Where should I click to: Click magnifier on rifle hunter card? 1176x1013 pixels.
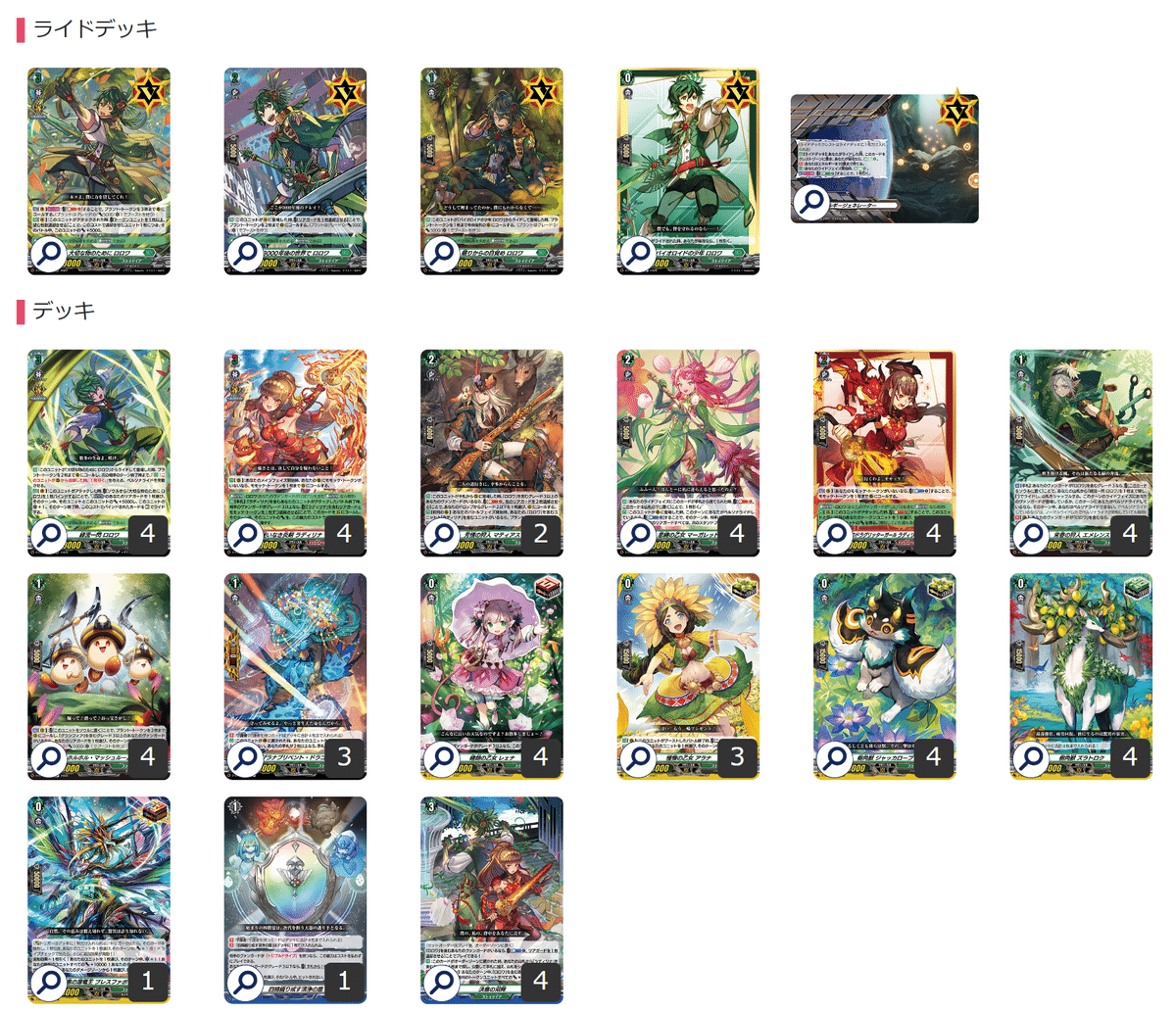click(x=442, y=535)
